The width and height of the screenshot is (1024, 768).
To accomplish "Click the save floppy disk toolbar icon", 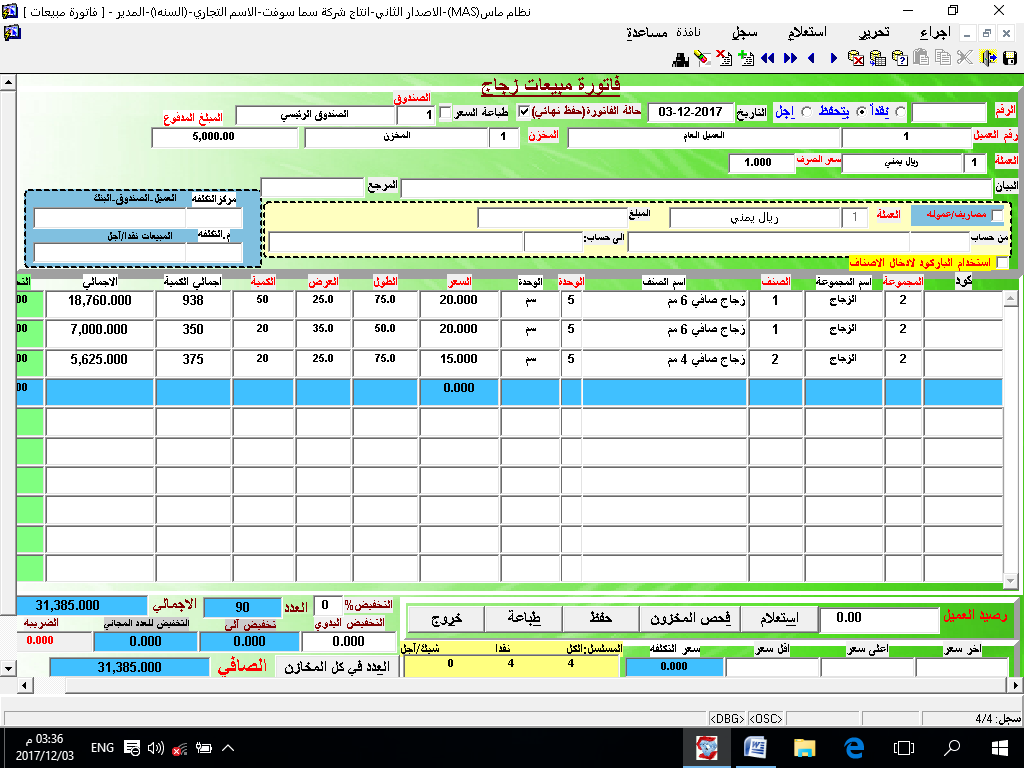I will pyautogui.click(x=1009, y=58).
